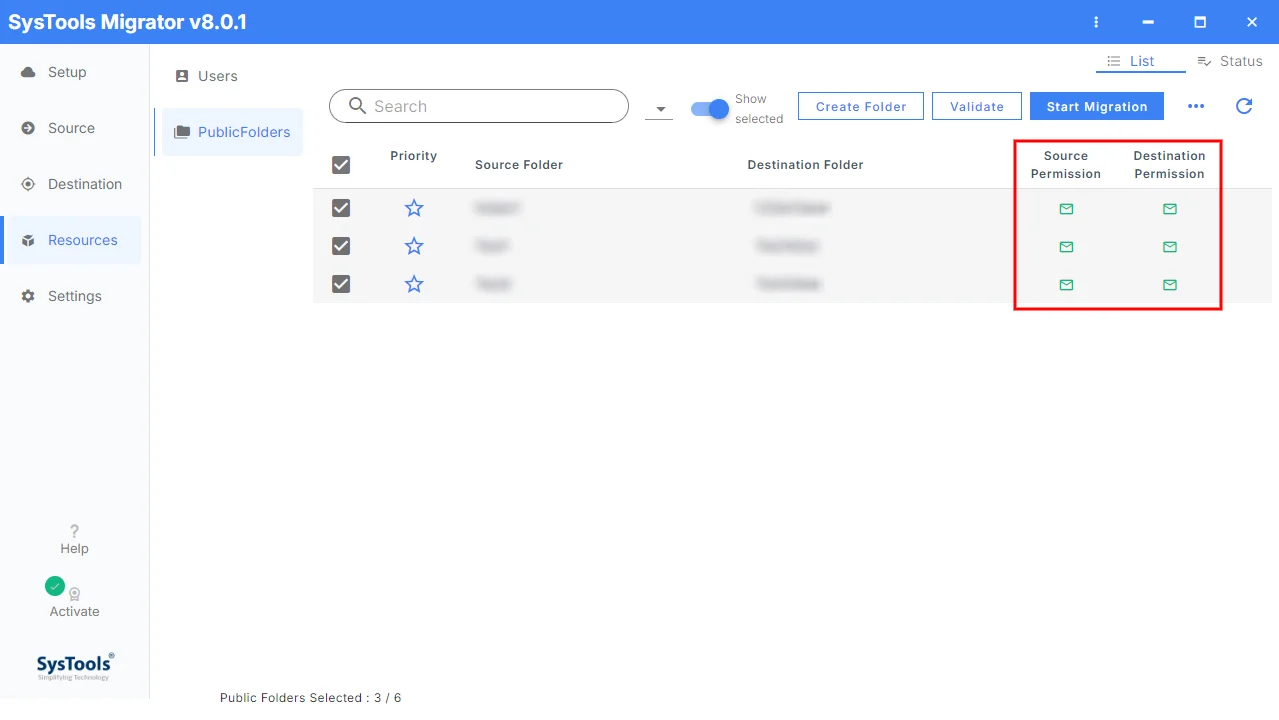Toggle the select-all header checkbox
The height and width of the screenshot is (720, 1279).
[x=341, y=165]
